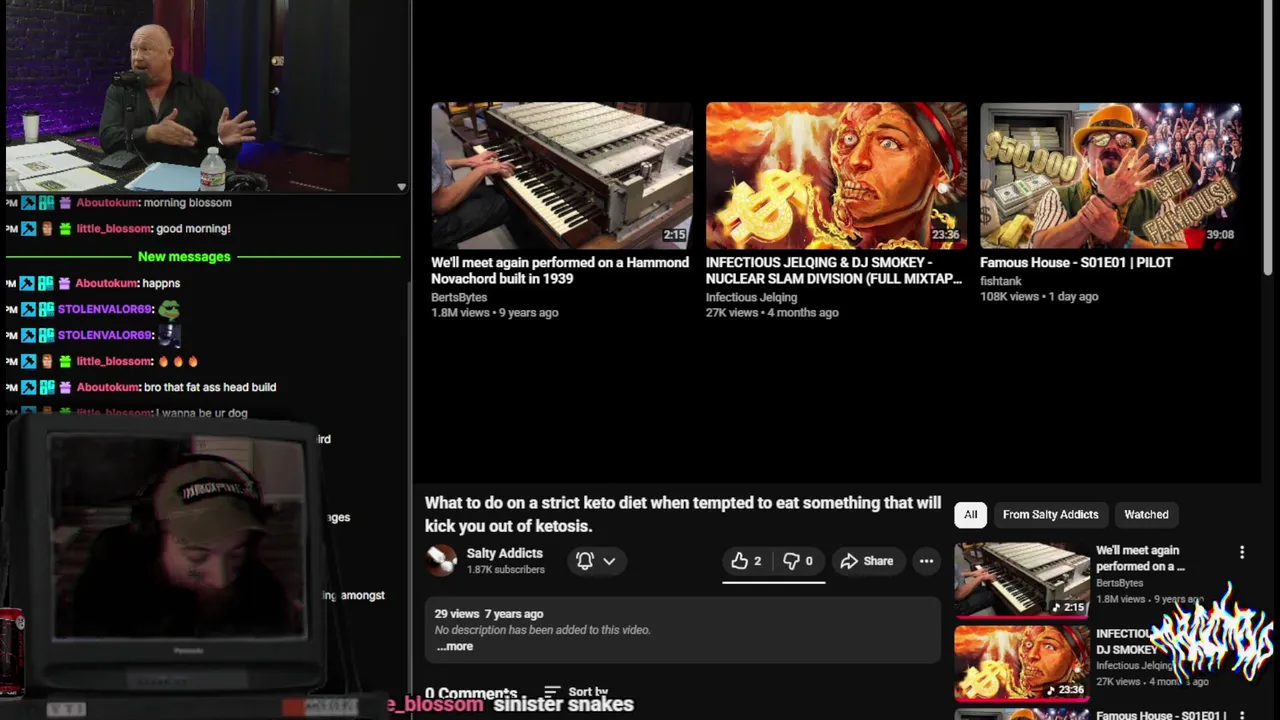Open the BertsBytes channel link under grid video
The width and height of the screenshot is (1280, 720).
[459, 297]
